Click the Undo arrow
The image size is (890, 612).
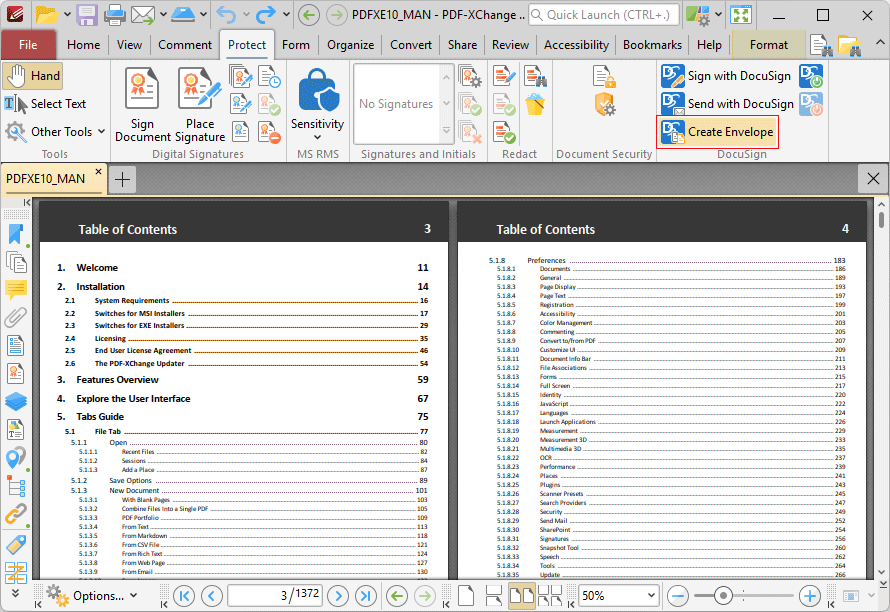coord(226,15)
